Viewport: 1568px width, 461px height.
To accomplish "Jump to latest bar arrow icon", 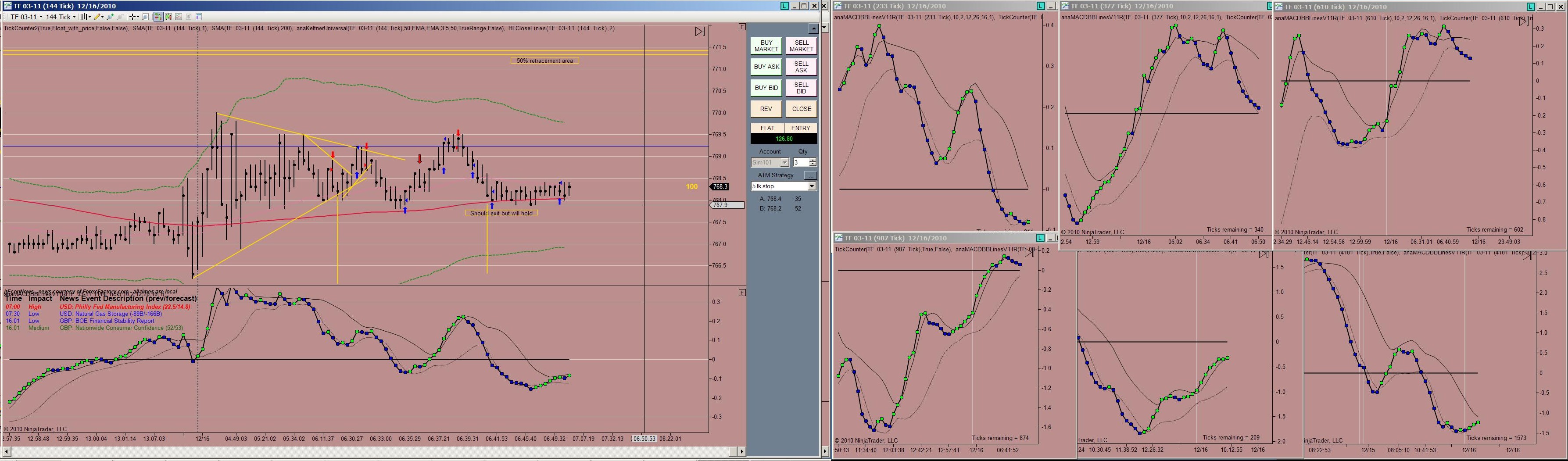I will (700, 31).
